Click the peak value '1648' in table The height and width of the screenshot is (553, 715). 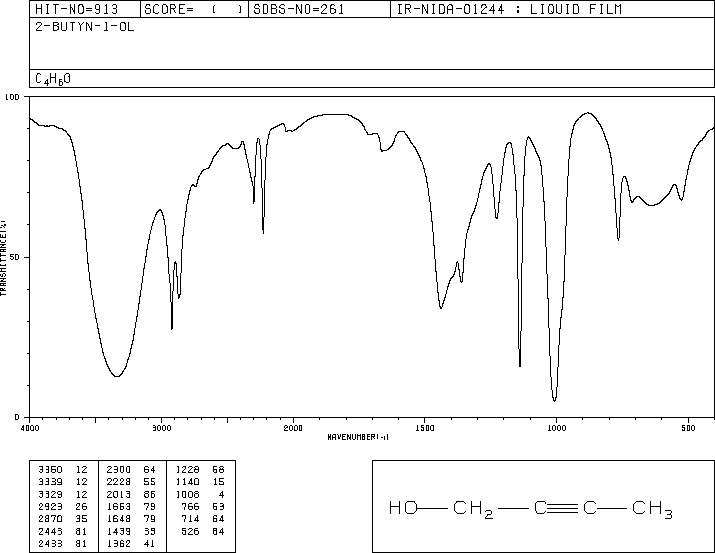click(x=119, y=519)
